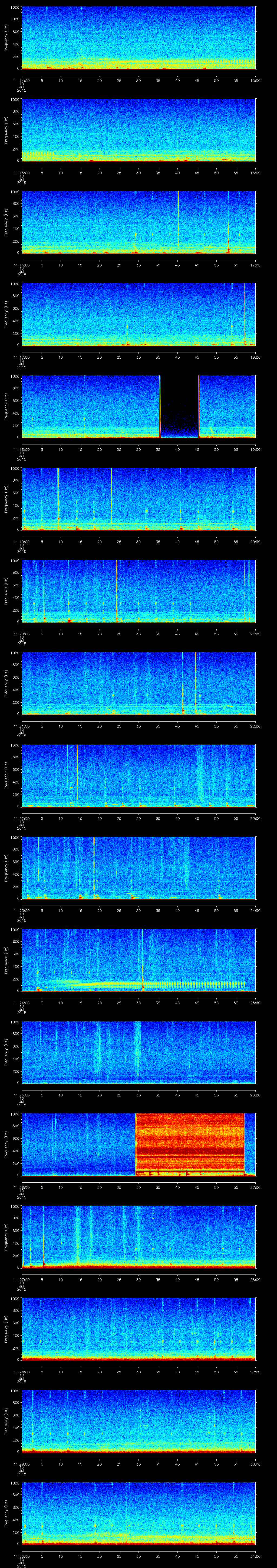277x1568 pixels.
Task: Click the 11:18:00 start time label
Action: coord(21,449)
